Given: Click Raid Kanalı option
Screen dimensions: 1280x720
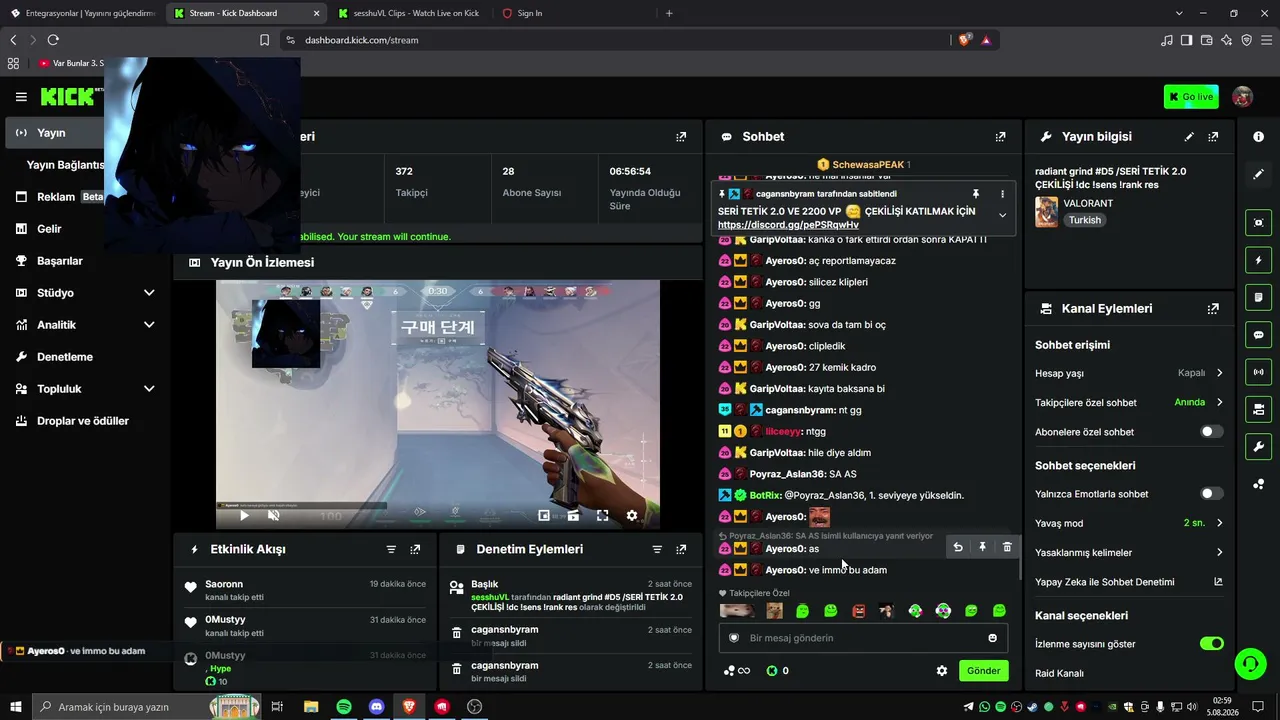Looking at the screenshot, I should [x=1059, y=673].
